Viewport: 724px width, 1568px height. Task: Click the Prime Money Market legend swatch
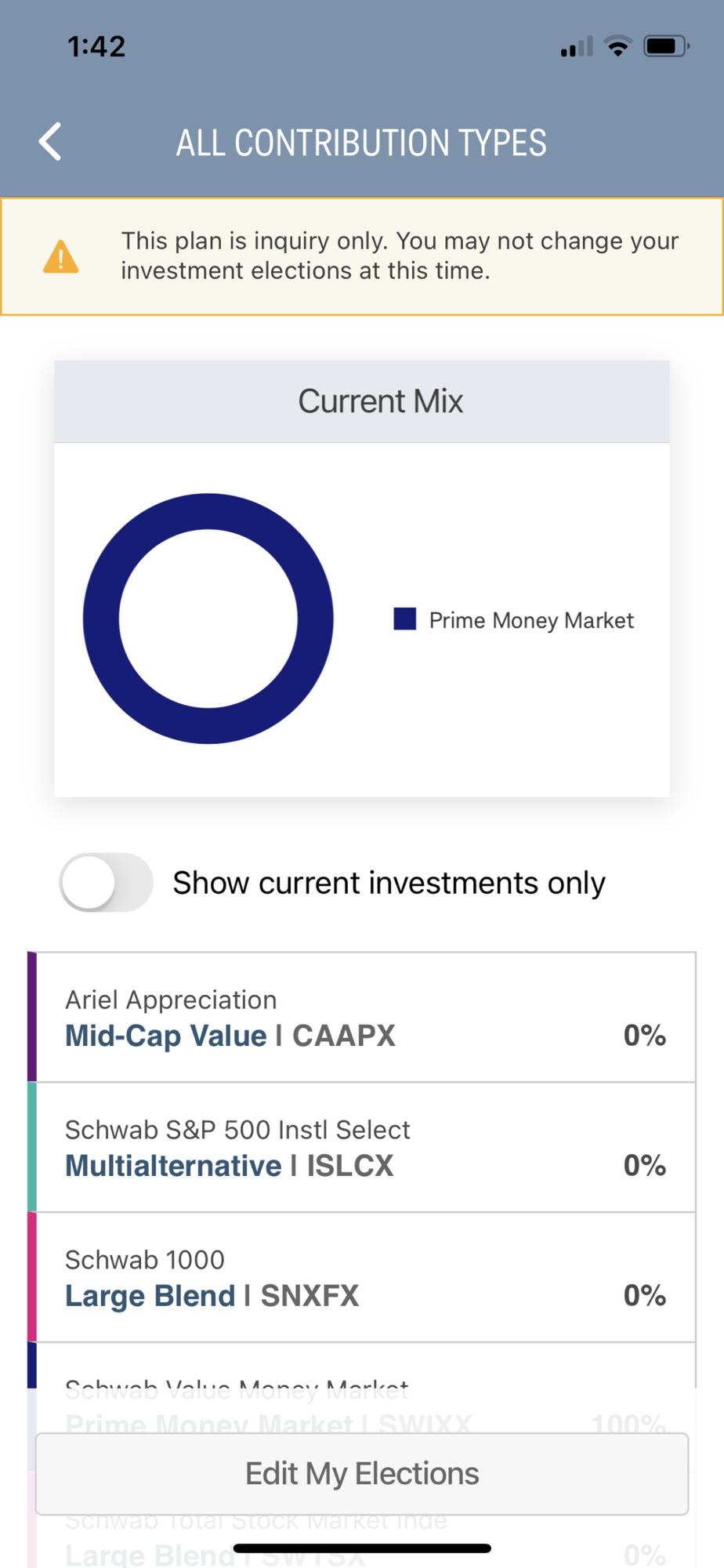[404, 619]
